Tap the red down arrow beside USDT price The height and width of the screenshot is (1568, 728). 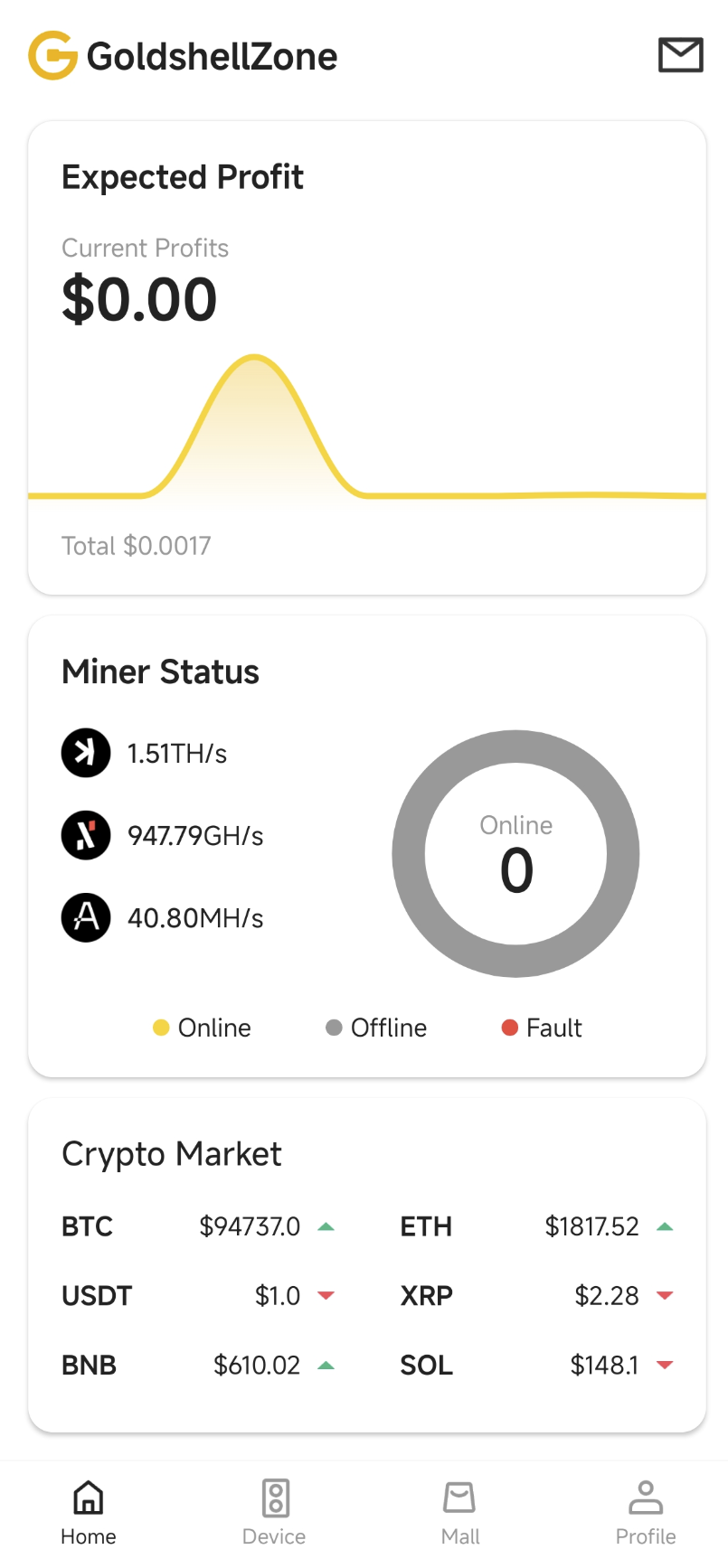click(326, 1296)
